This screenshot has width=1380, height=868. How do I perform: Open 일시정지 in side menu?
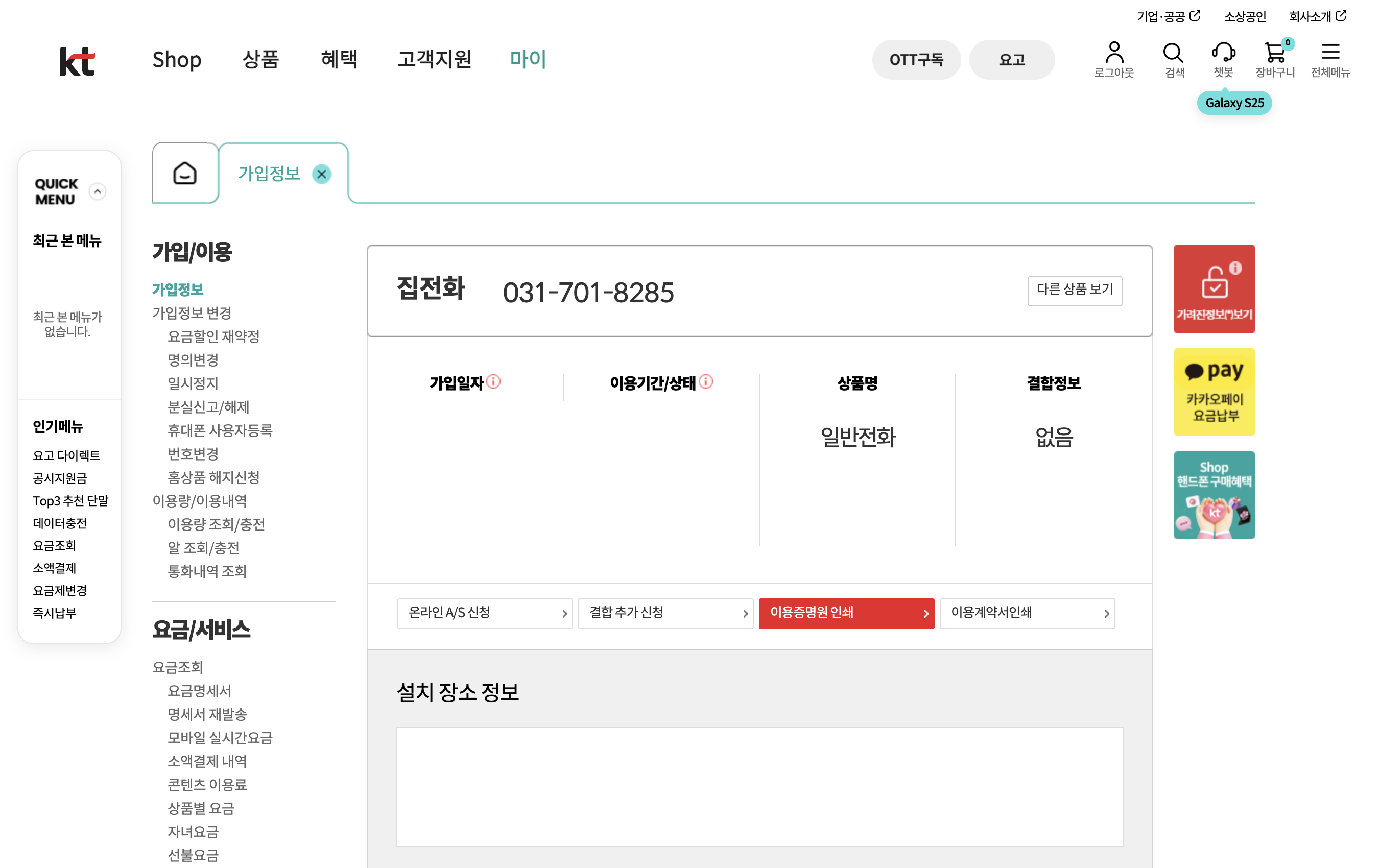point(193,384)
